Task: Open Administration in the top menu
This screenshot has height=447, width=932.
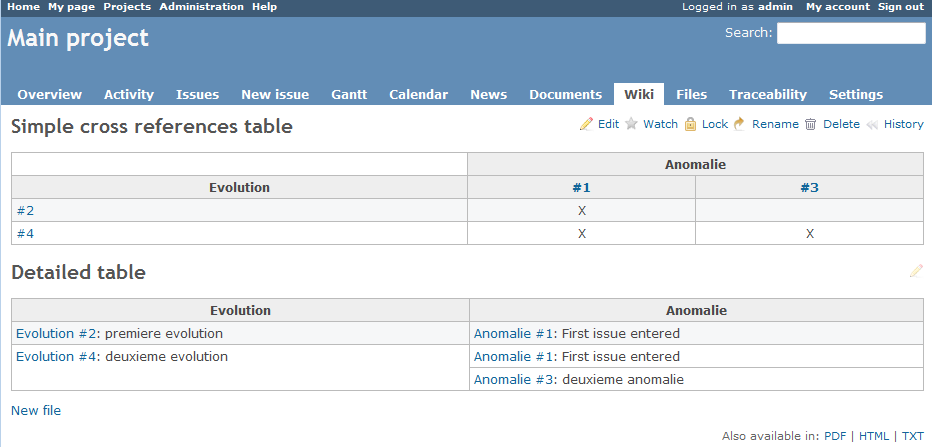Action: point(201,7)
